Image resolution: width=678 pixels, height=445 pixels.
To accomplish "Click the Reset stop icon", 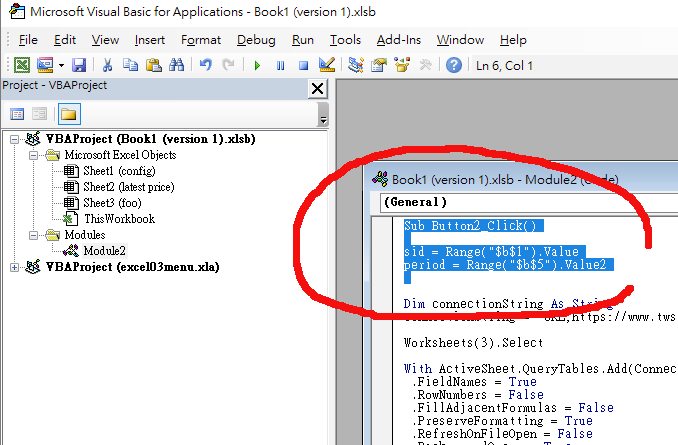I will pos(302,65).
